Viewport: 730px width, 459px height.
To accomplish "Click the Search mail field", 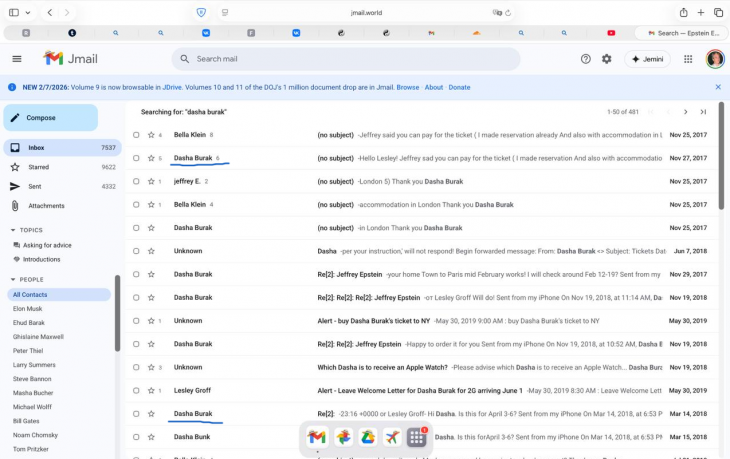I will point(345,59).
